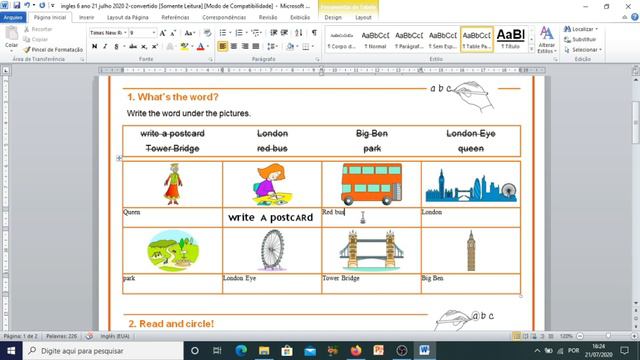
Task: Click the Localizar button
Action: click(x=581, y=29)
